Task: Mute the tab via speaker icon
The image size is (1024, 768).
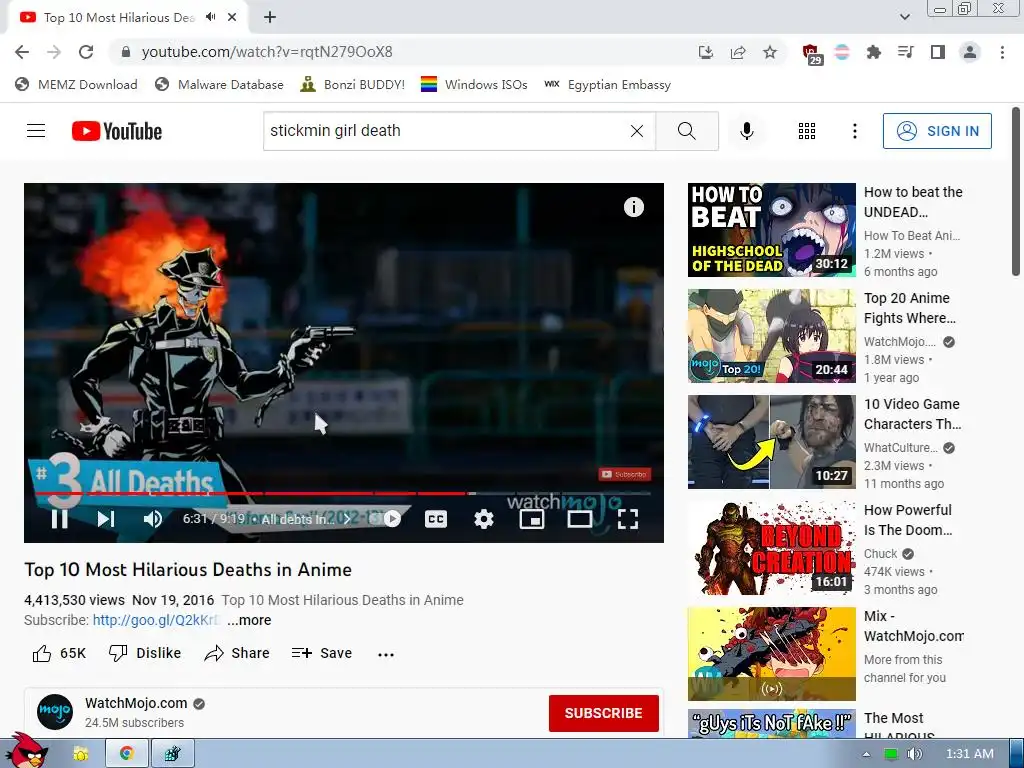Action: pyautogui.click(x=210, y=17)
